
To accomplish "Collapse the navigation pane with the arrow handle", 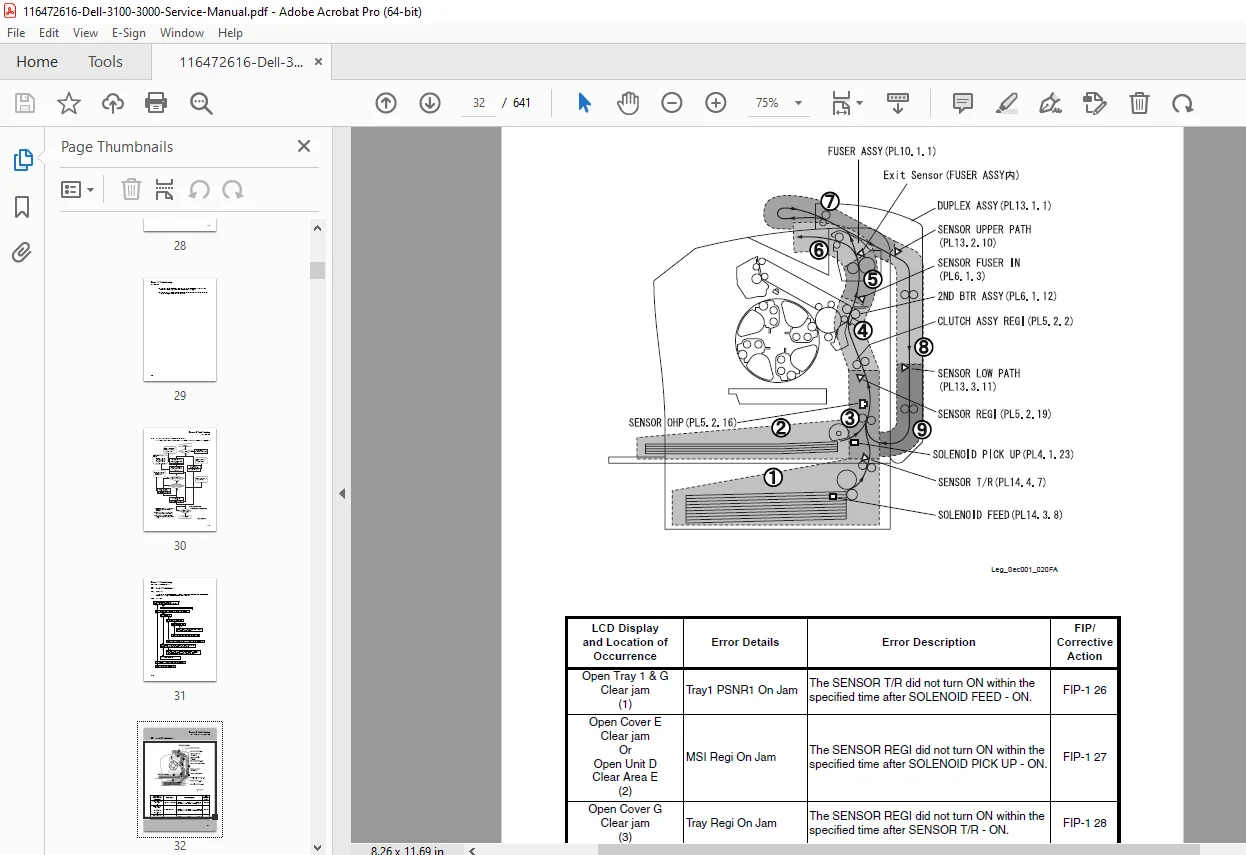I will click(342, 493).
